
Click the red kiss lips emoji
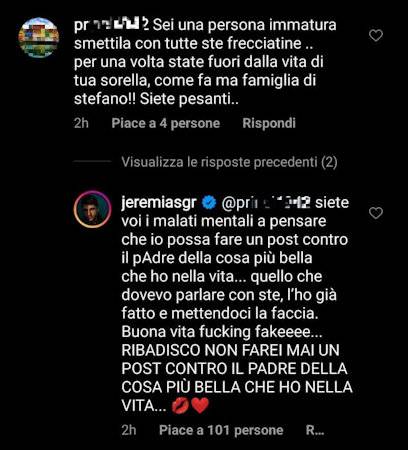point(180,406)
